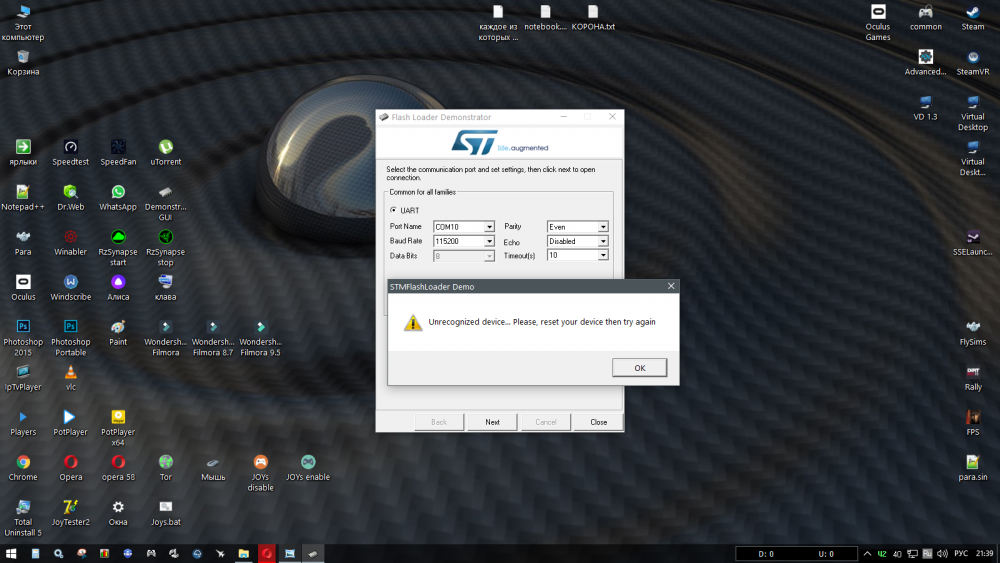Screen dimensions: 1000x563
Task: Click the Steam desktop icon
Action: click(x=973, y=13)
